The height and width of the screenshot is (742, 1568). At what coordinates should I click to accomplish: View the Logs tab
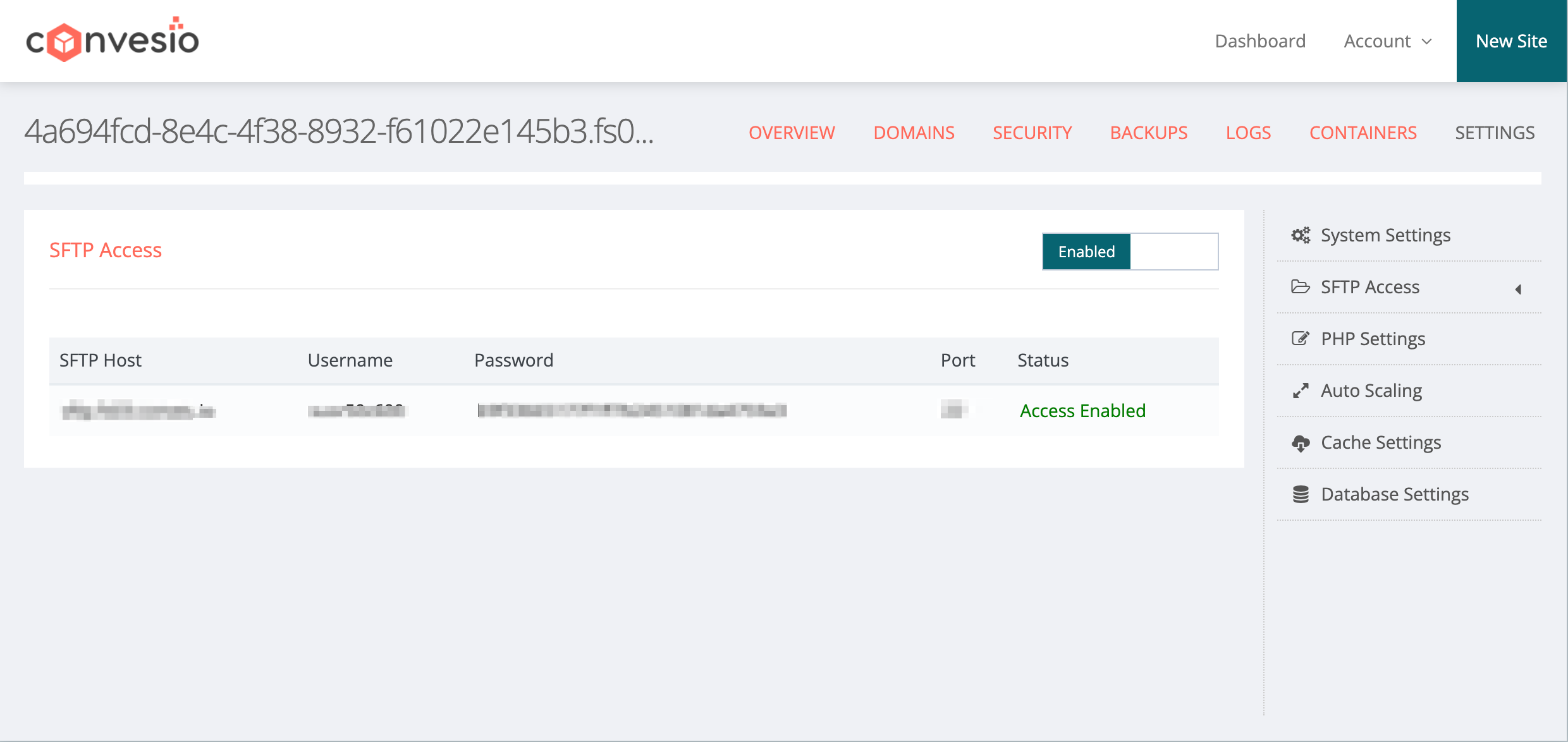[x=1248, y=133]
